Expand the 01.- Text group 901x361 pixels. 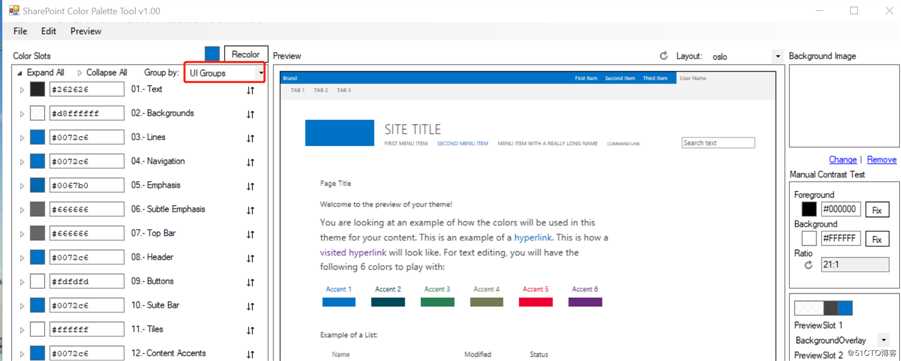click(x=22, y=90)
